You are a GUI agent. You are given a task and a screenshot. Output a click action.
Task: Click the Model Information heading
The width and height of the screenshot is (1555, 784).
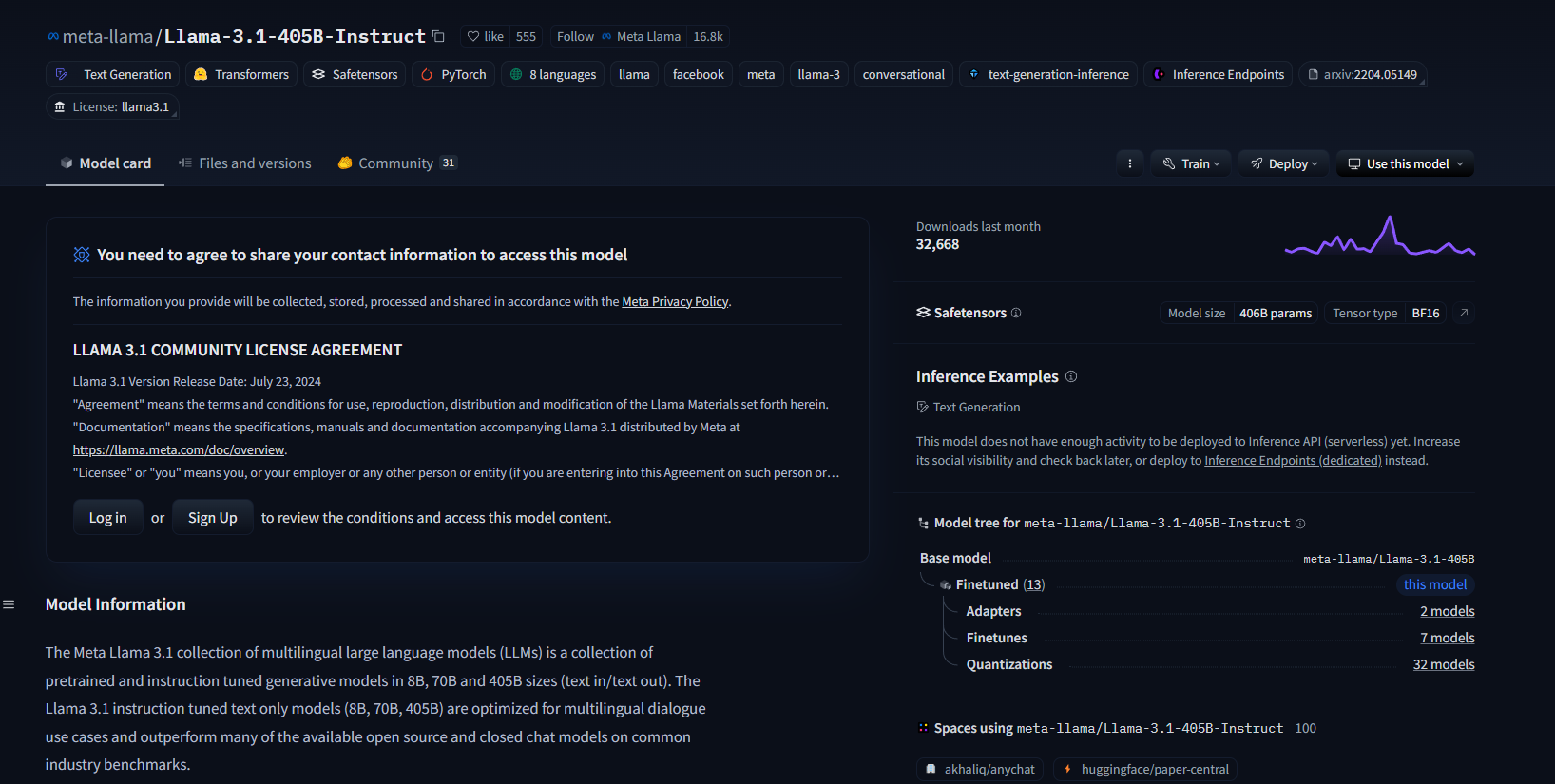[x=116, y=604]
